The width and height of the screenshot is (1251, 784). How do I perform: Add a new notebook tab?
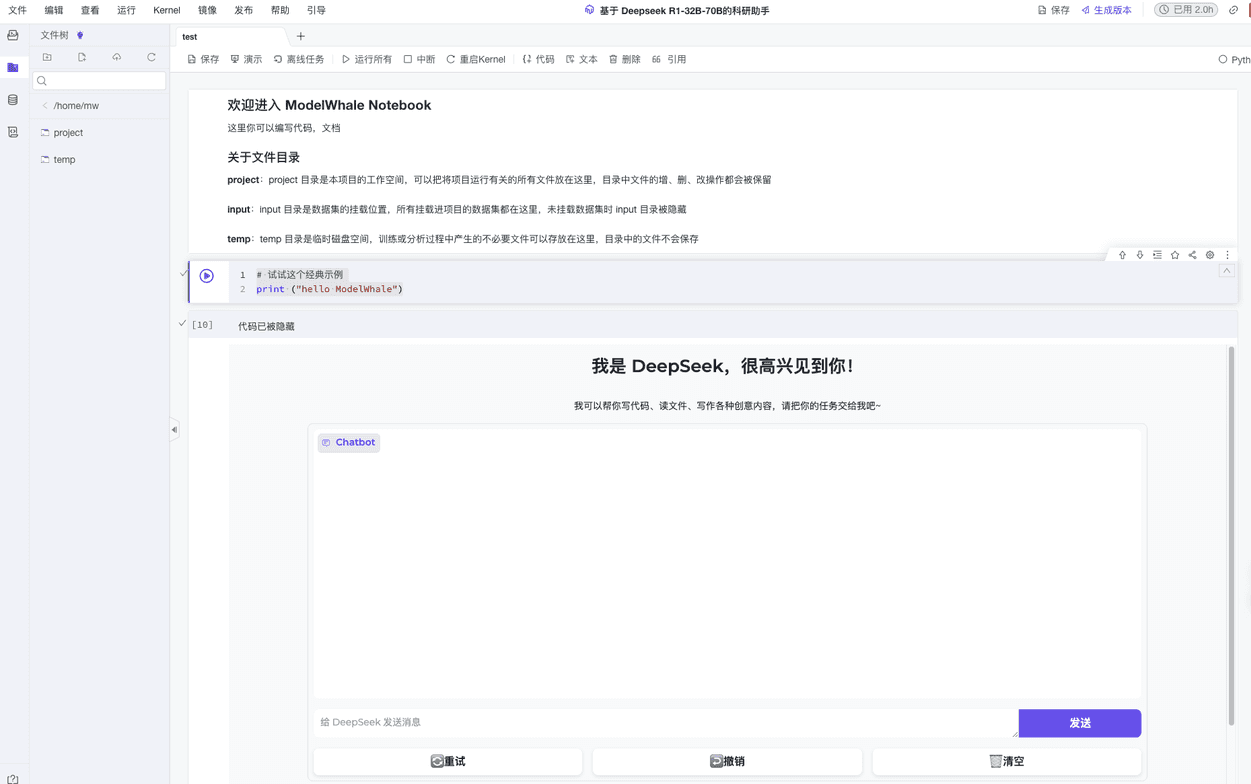301,36
